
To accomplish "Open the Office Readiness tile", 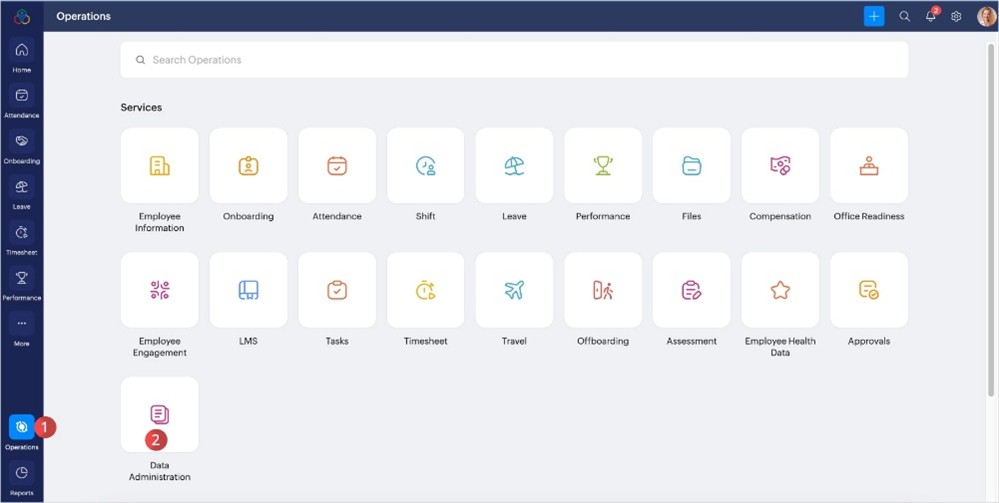I will pos(868,166).
